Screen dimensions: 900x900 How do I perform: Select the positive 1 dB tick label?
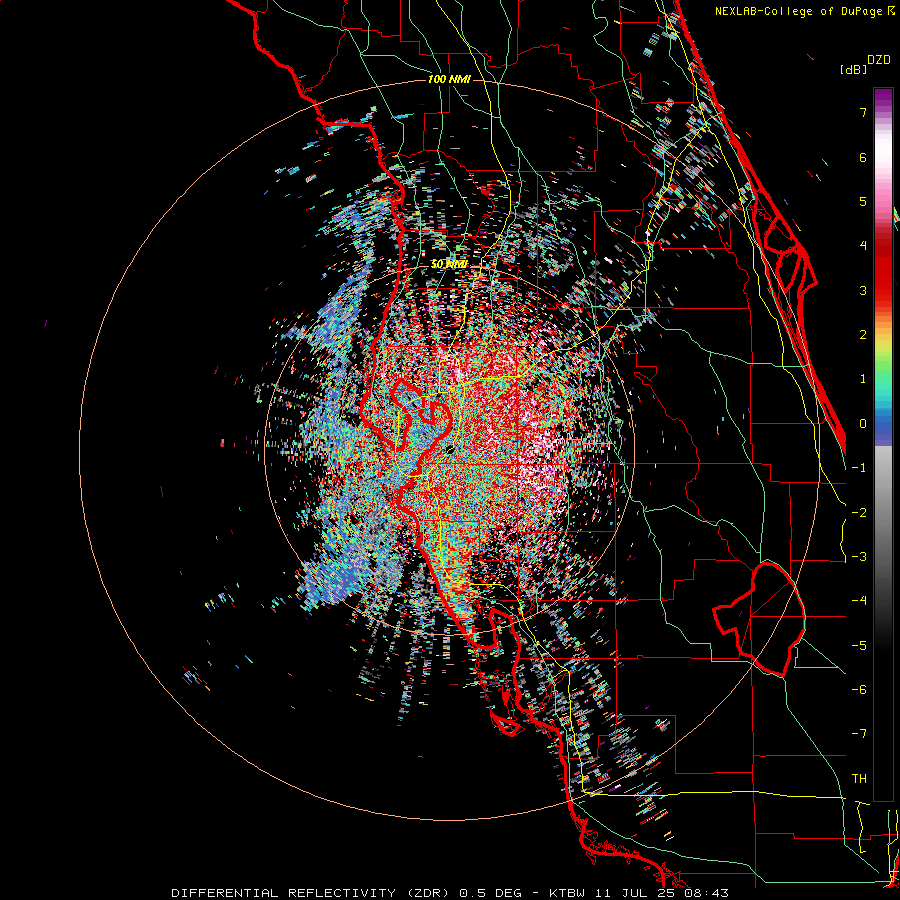click(x=863, y=379)
